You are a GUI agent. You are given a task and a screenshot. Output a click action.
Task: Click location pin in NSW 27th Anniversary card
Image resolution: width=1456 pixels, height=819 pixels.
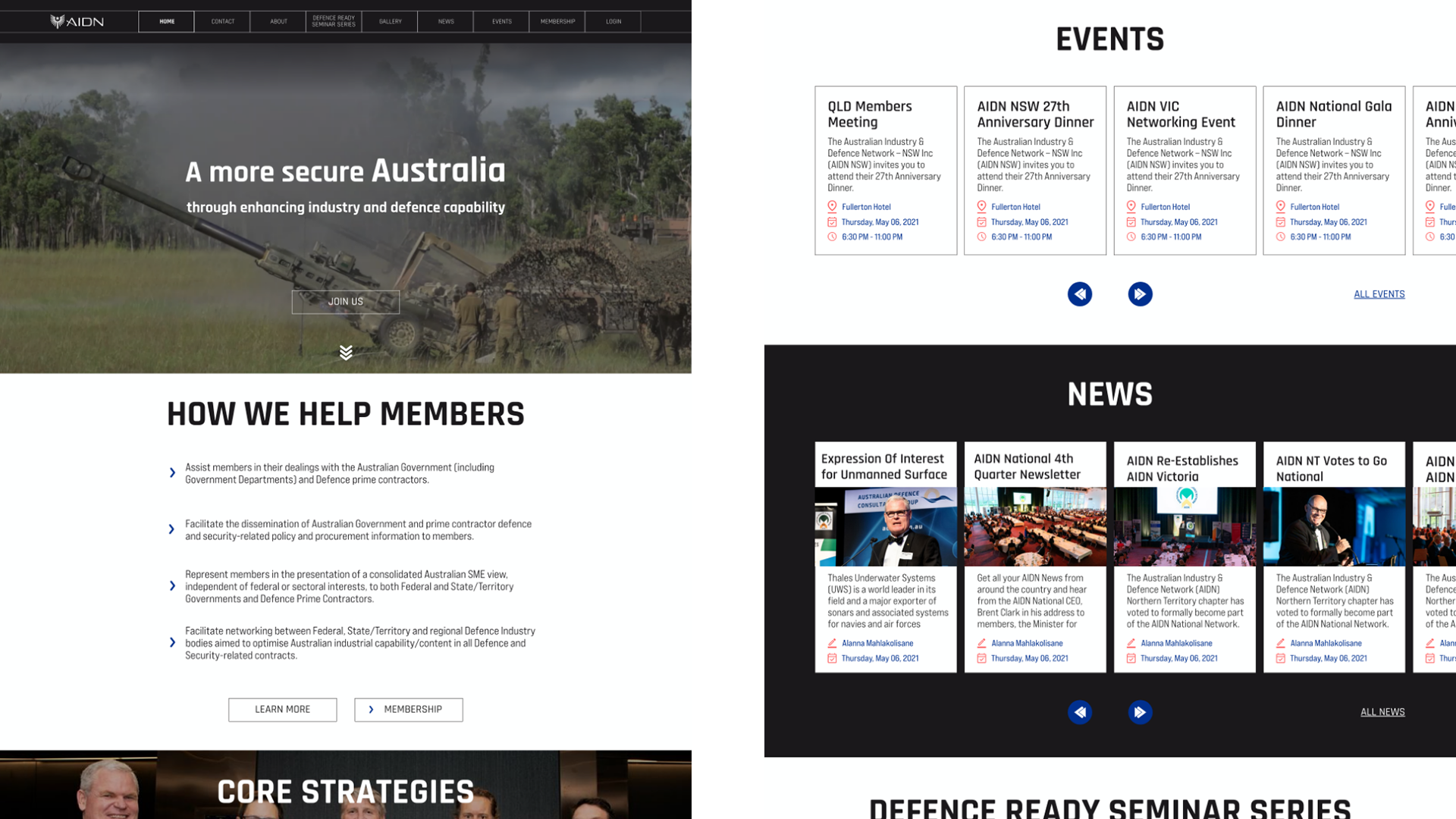click(981, 206)
